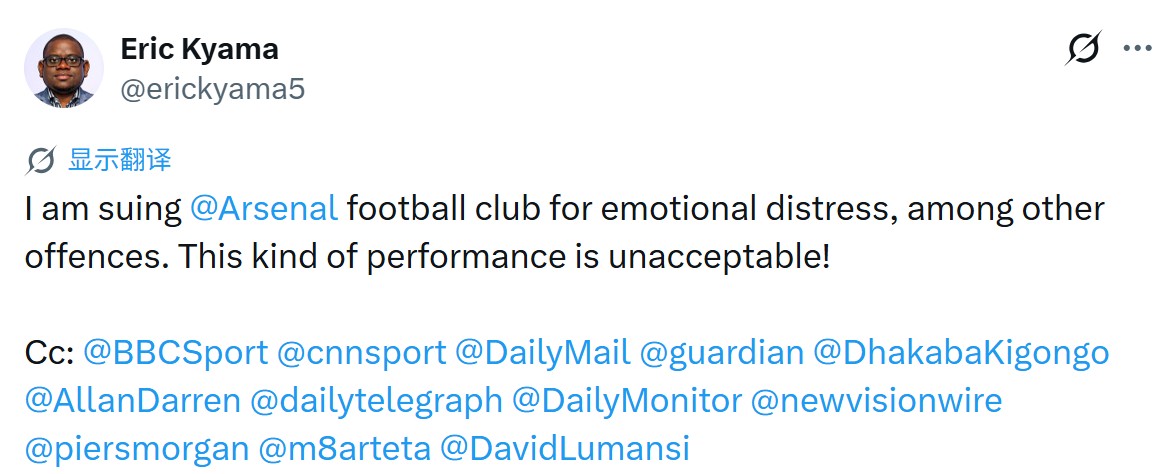Click the show translation link
The height and width of the screenshot is (474, 1166).
coord(119,160)
